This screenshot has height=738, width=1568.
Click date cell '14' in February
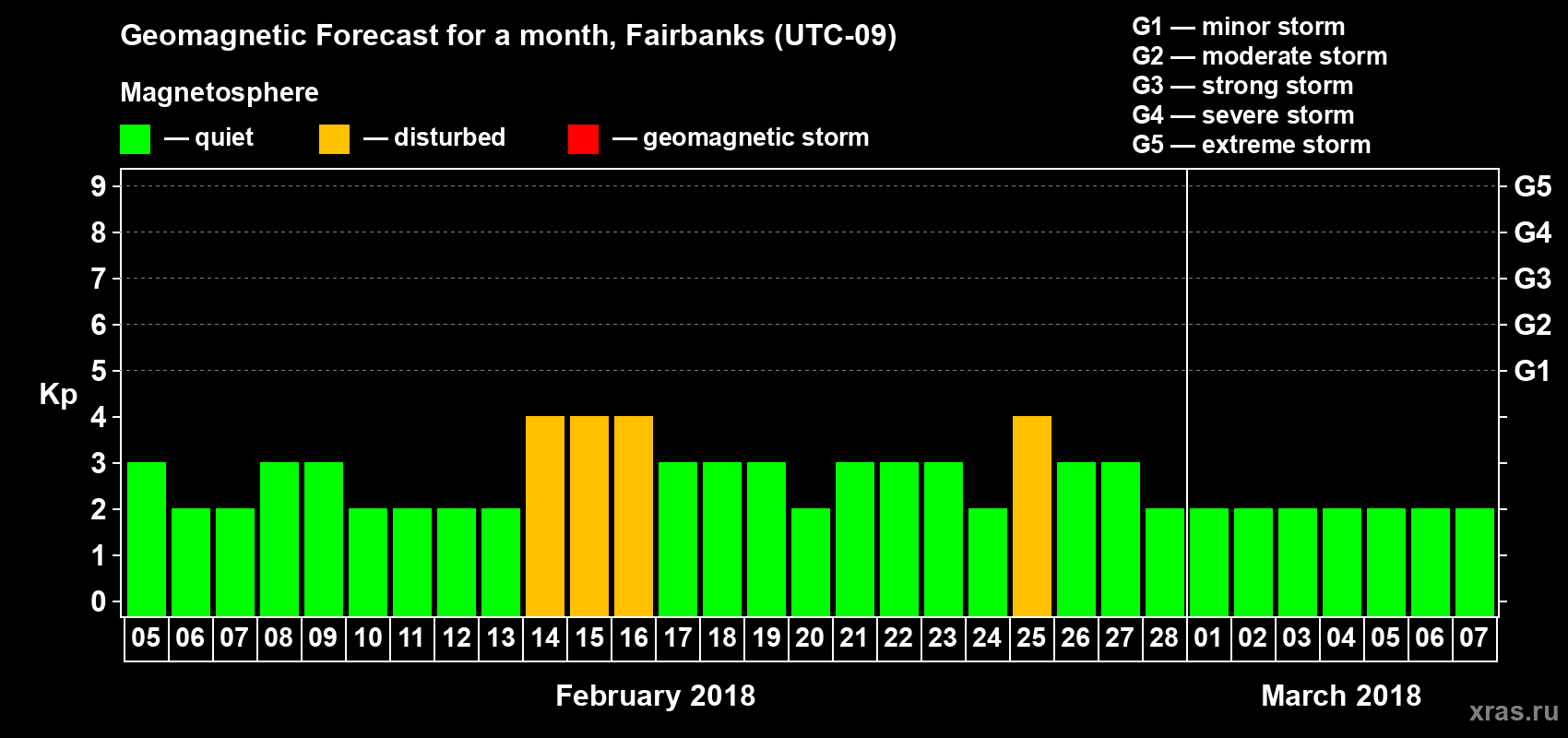(x=545, y=638)
